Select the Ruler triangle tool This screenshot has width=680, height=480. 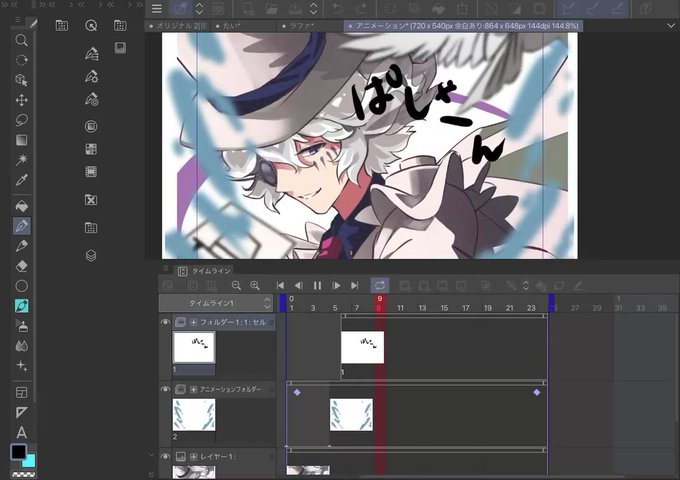coord(21,412)
